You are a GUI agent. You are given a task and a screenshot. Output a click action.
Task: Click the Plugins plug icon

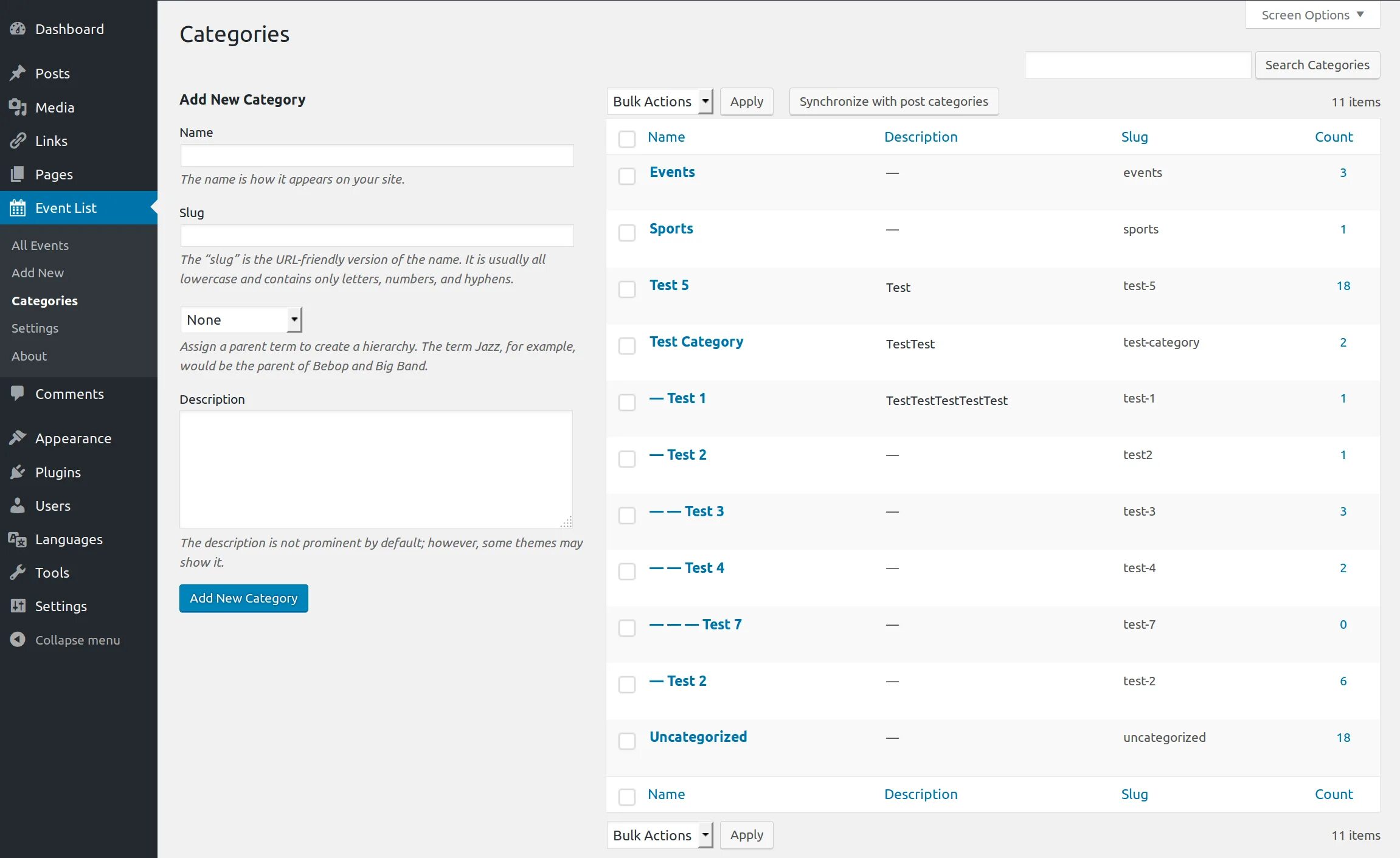coord(18,472)
